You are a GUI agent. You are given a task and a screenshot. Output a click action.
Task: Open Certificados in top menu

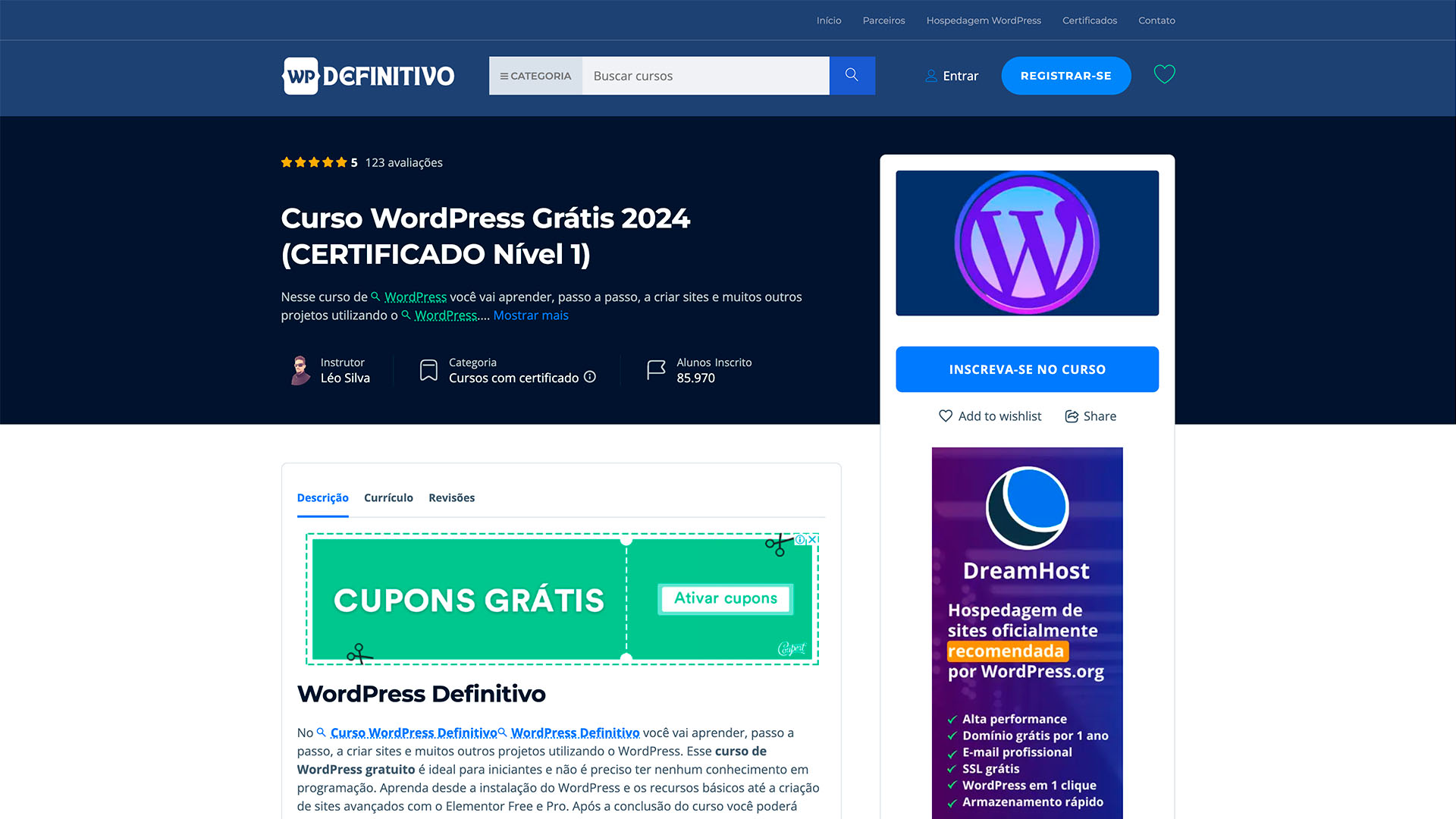tap(1090, 20)
